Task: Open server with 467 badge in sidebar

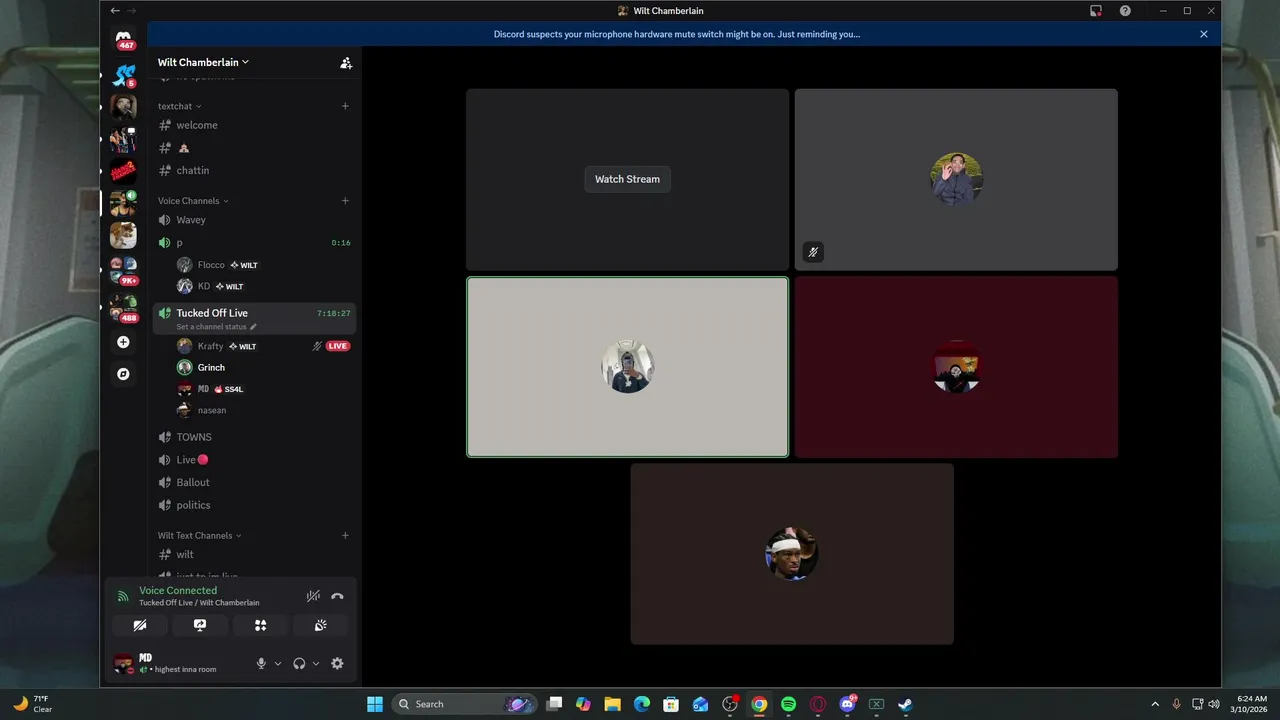Action: click(124, 37)
